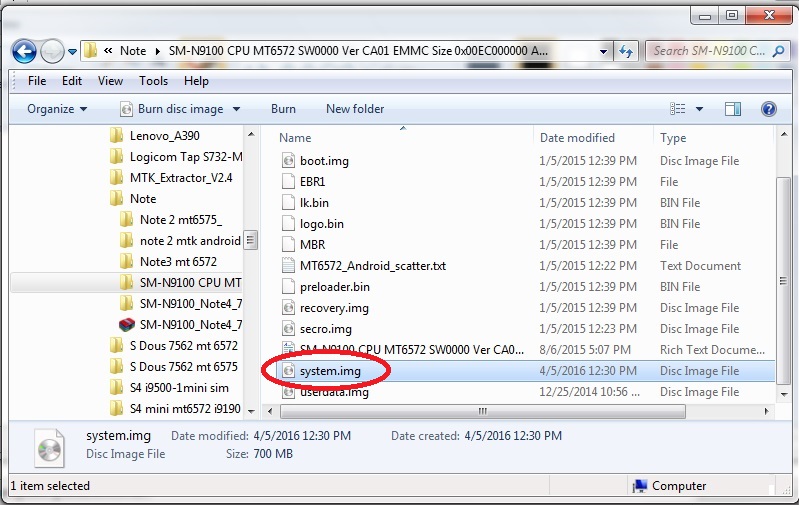Click Note in the address breadcrumb
Screen dimensions: 799x505
(133, 51)
